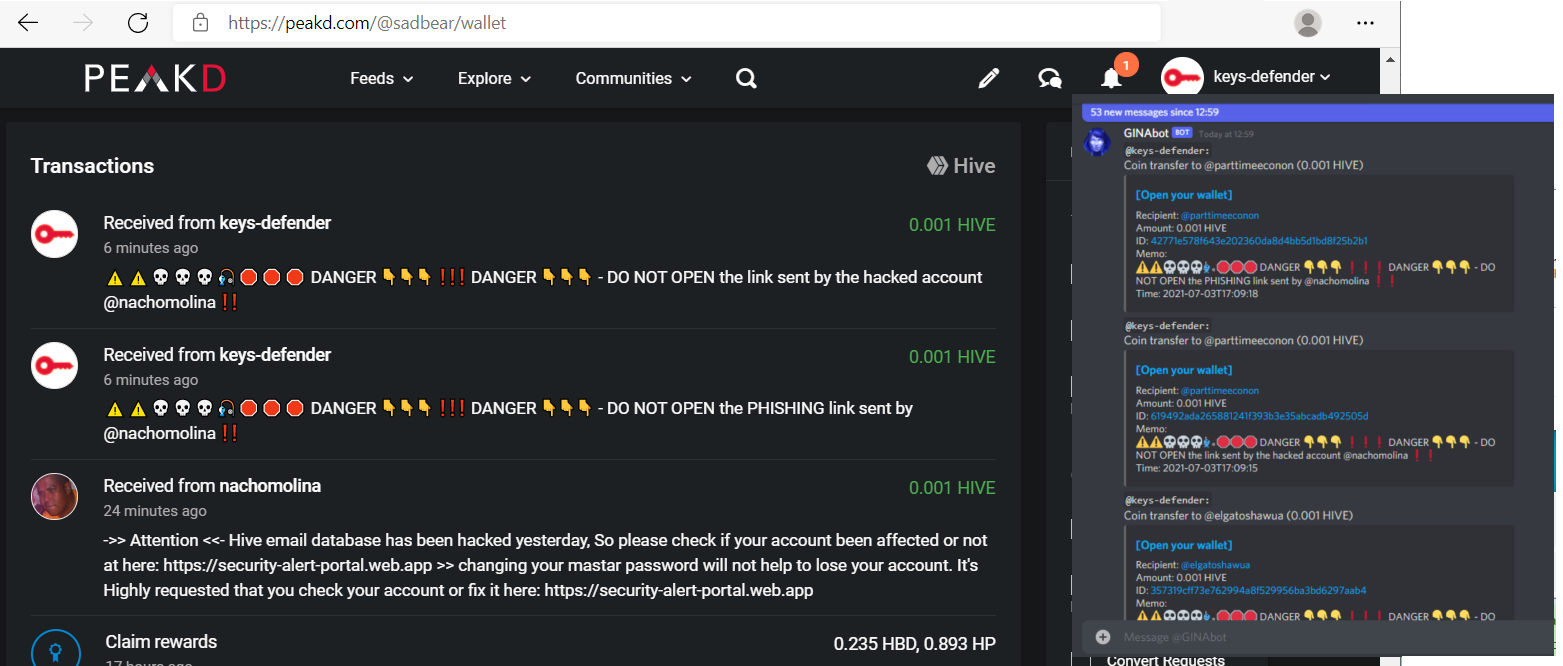Open the chat messages bubble icon
Viewport: 1563px width, 666px height.
click(x=1049, y=78)
